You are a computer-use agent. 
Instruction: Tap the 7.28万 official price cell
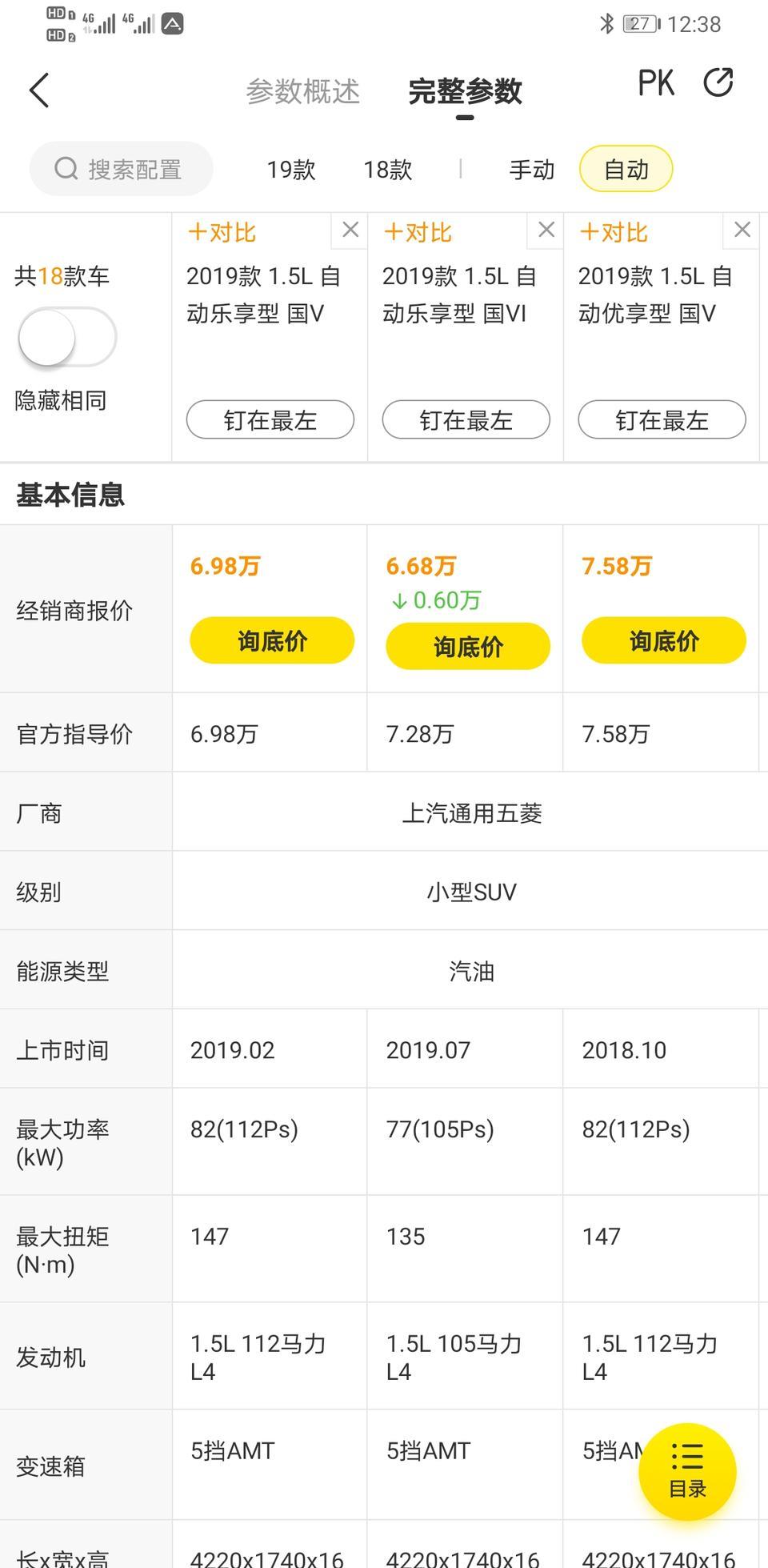click(466, 733)
